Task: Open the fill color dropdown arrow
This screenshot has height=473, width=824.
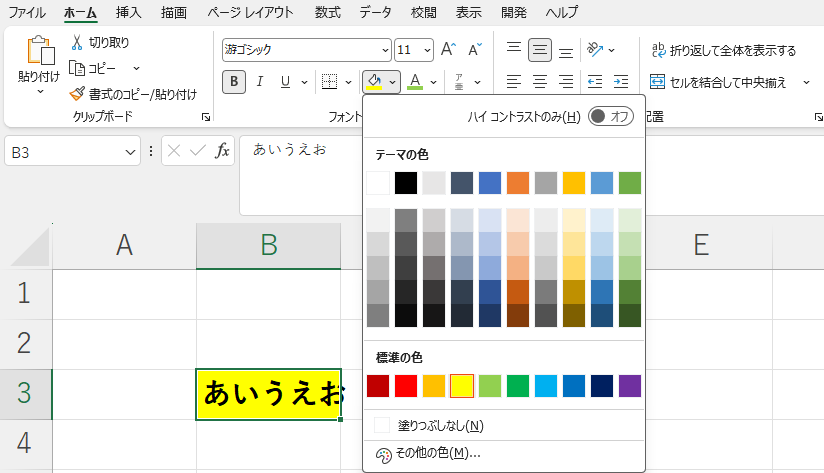Action: pos(392,83)
